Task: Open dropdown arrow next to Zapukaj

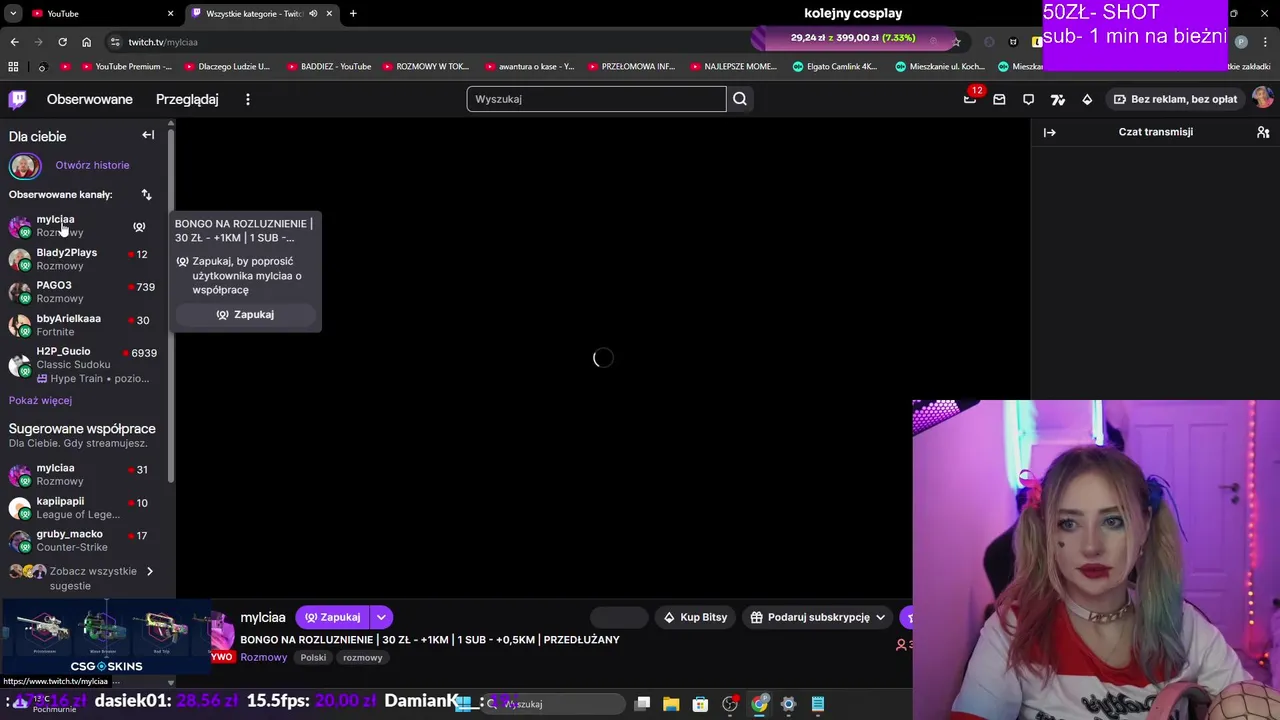Action: [381, 617]
